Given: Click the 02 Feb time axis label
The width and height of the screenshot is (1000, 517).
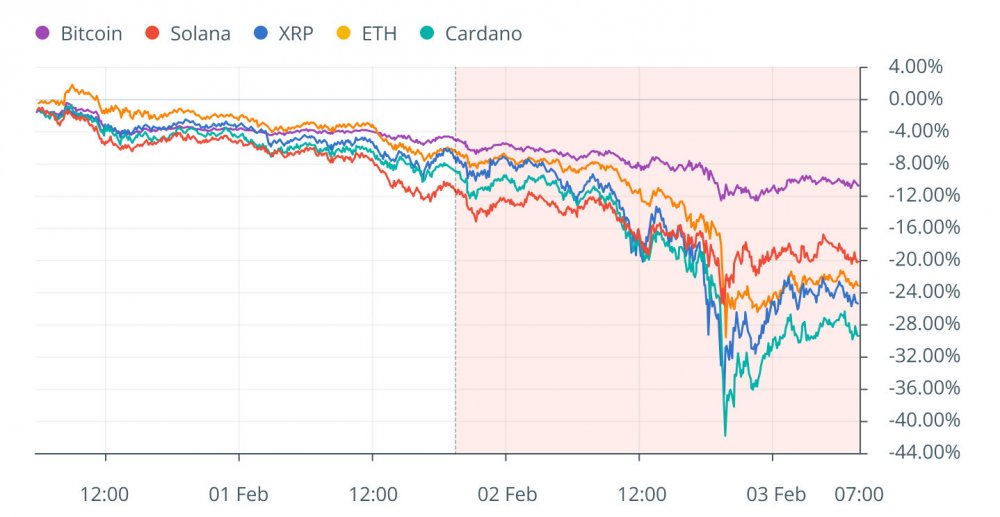Looking at the screenshot, I should point(506,493).
